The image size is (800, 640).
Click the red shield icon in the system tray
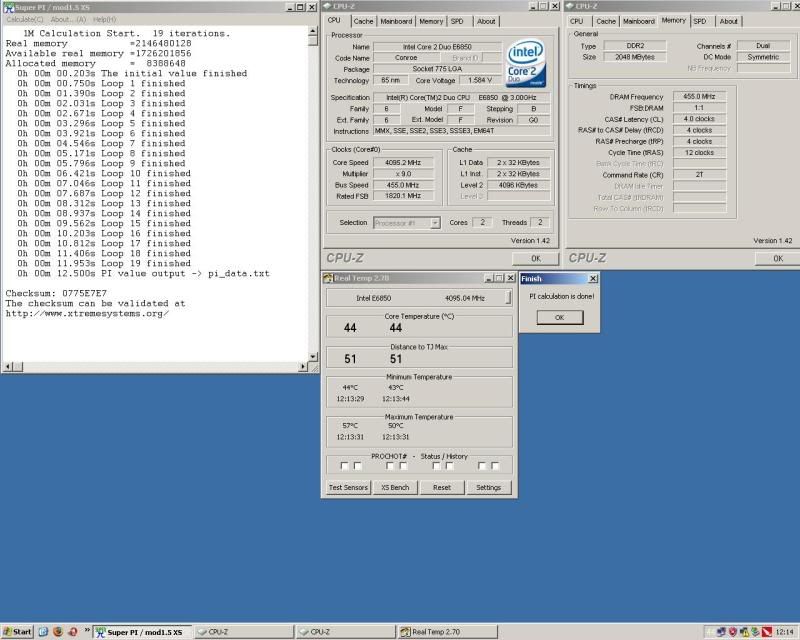coord(733,632)
